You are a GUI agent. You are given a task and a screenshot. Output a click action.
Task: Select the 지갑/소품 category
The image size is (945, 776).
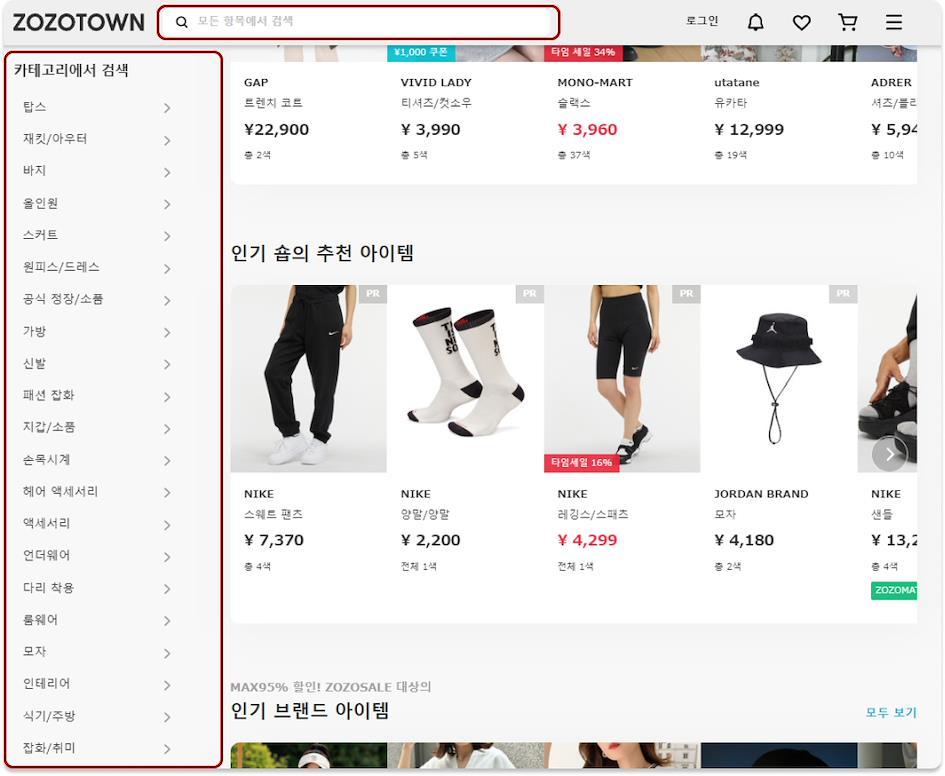tap(49, 427)
